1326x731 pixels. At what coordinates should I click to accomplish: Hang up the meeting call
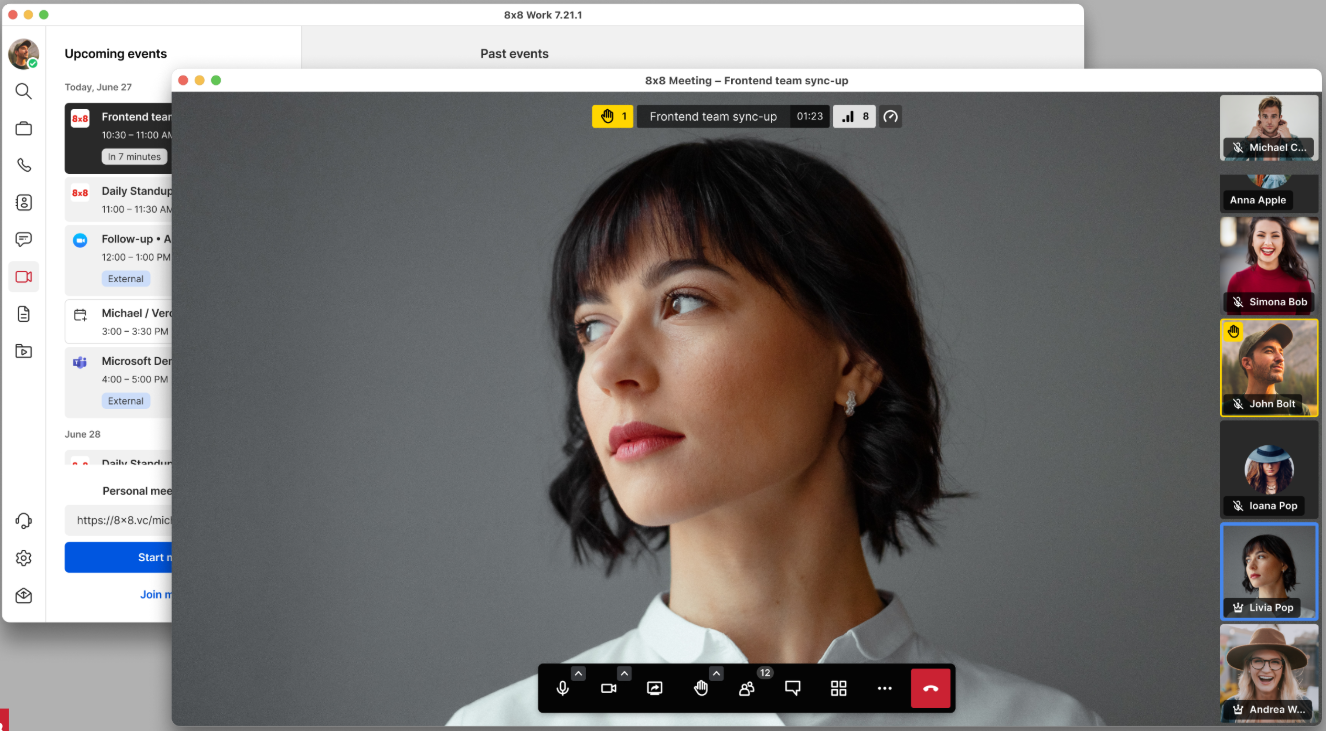click(x=930, y=688)
